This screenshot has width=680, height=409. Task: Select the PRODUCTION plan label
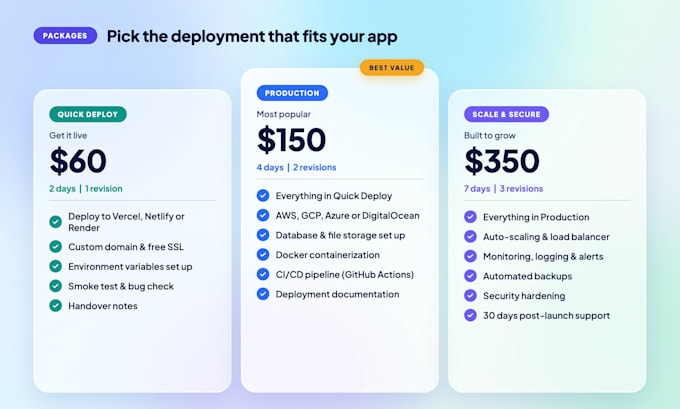pos(292,93)
